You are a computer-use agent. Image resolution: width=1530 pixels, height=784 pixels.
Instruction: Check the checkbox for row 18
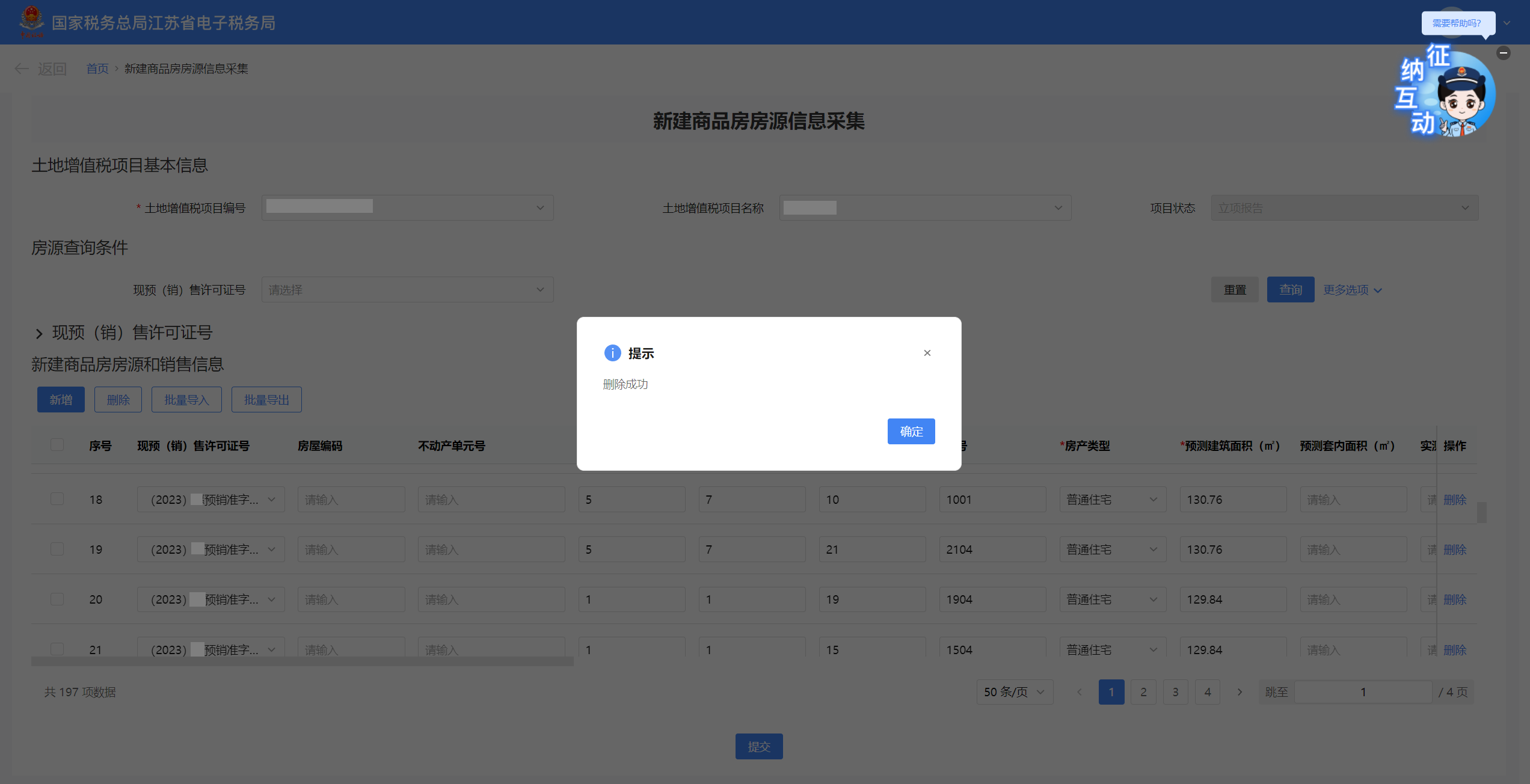[57, 499]
